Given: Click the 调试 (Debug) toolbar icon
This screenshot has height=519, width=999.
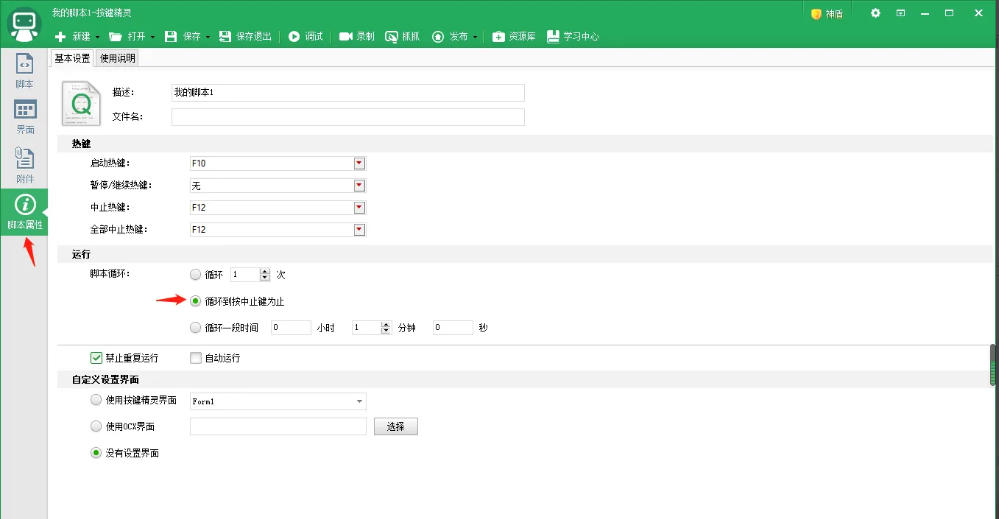Looking at the screenshot, I should (295, 36).
